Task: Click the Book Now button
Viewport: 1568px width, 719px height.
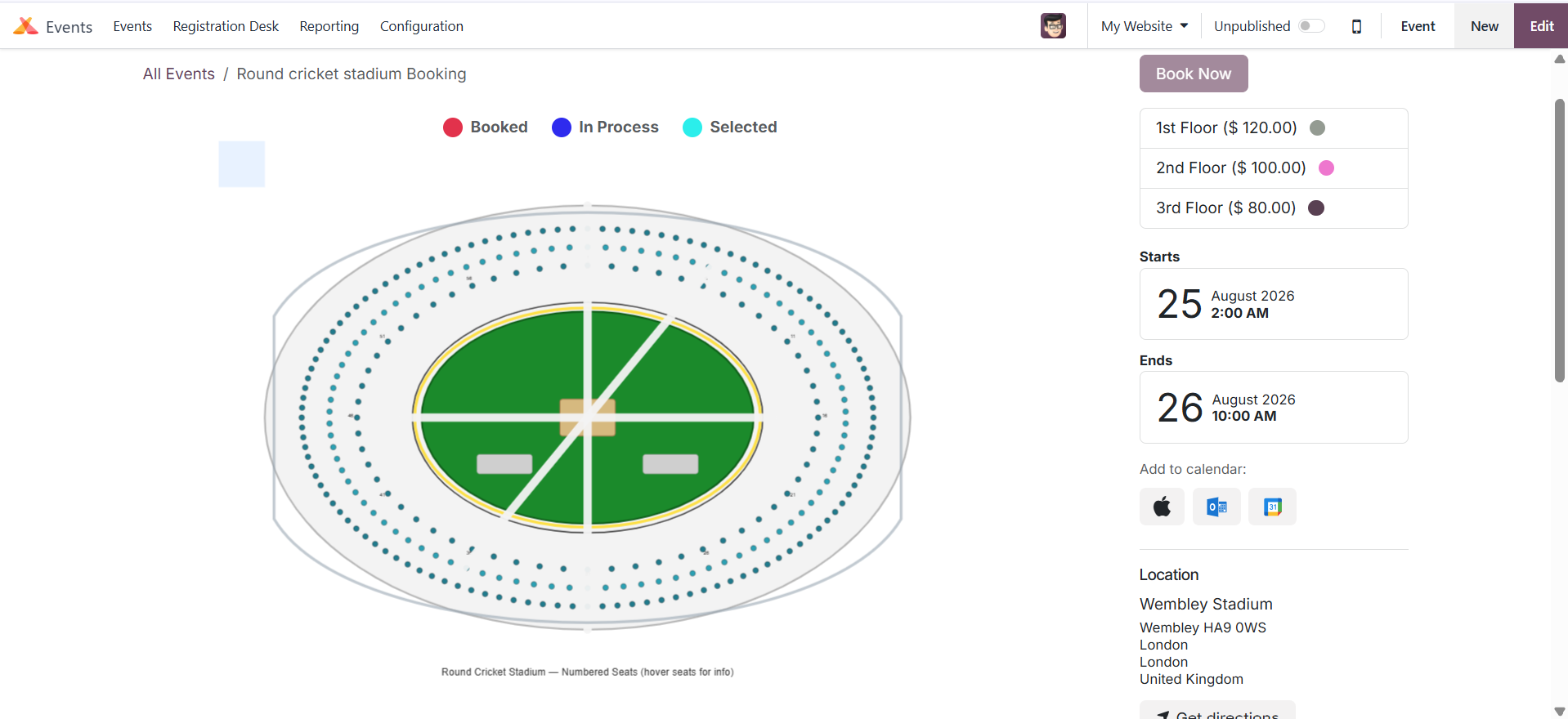Action: coord(1194,74)
